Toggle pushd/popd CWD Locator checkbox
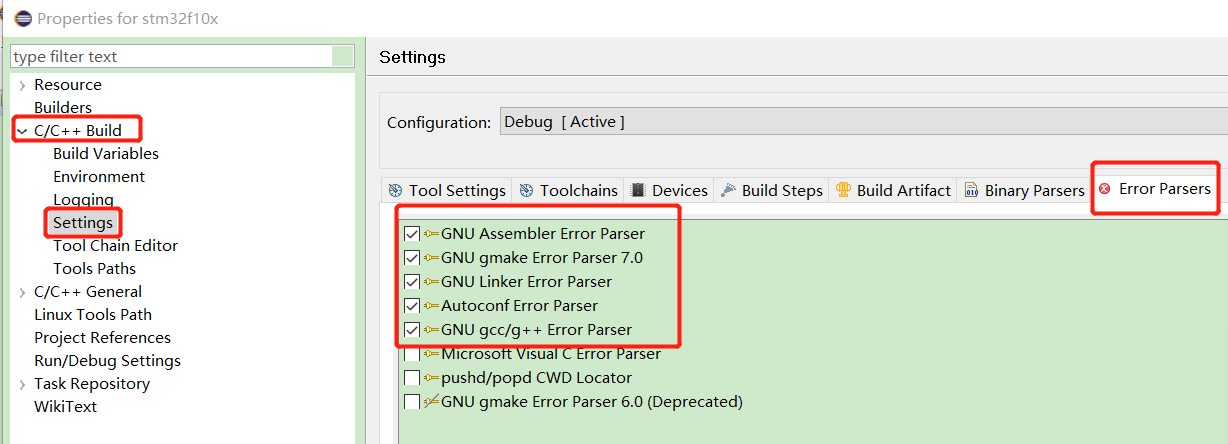 coord(412,378)
